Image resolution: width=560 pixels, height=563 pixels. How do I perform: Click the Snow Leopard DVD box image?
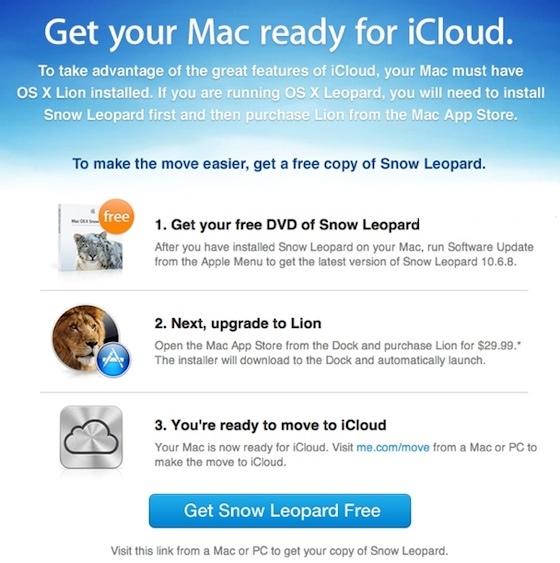pyautogui.click(x=91, y=237)
